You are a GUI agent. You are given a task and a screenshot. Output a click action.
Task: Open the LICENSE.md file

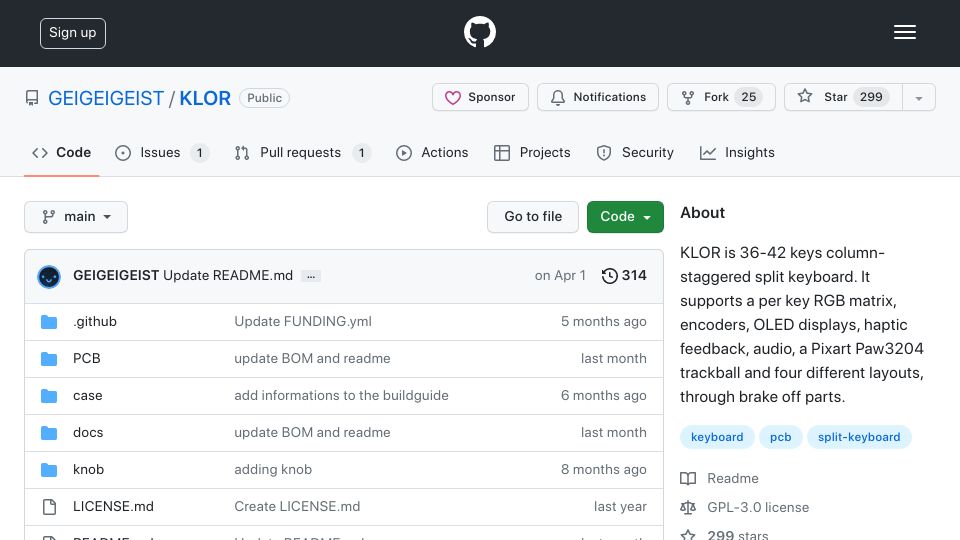tap(113, 506)
